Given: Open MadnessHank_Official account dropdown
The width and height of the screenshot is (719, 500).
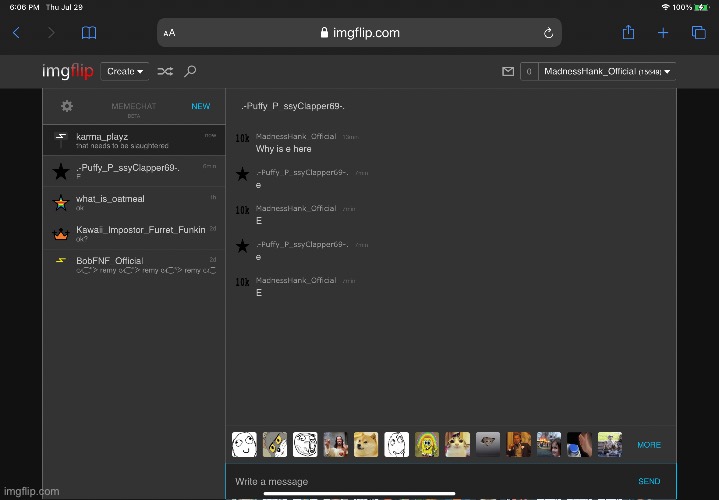Looking at the screenshot, I should (x=608, y=72).
